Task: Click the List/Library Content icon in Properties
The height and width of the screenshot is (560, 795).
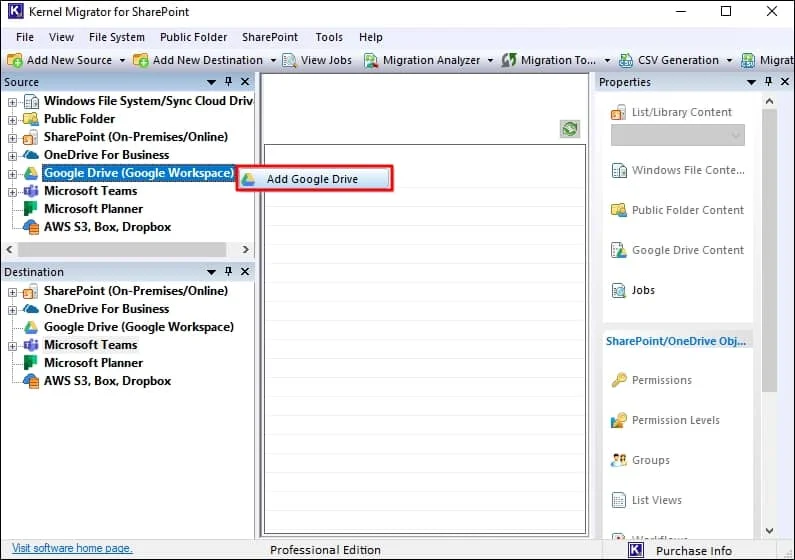Action: pyautogui.click(x=619, y=113)
